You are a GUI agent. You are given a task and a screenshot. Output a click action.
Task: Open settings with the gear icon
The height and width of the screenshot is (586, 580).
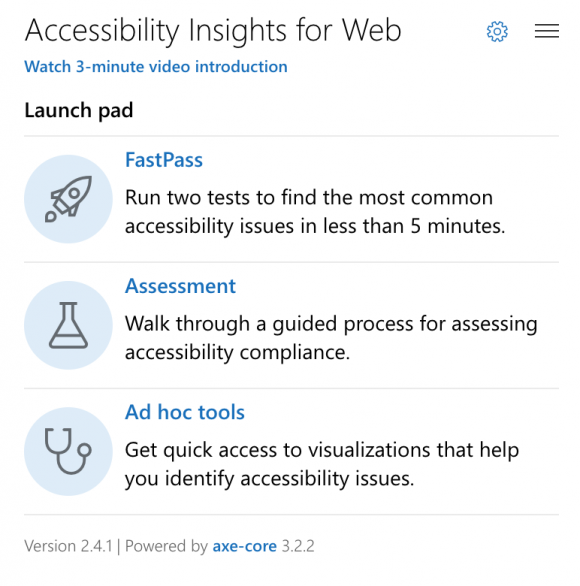pos(497,31)
